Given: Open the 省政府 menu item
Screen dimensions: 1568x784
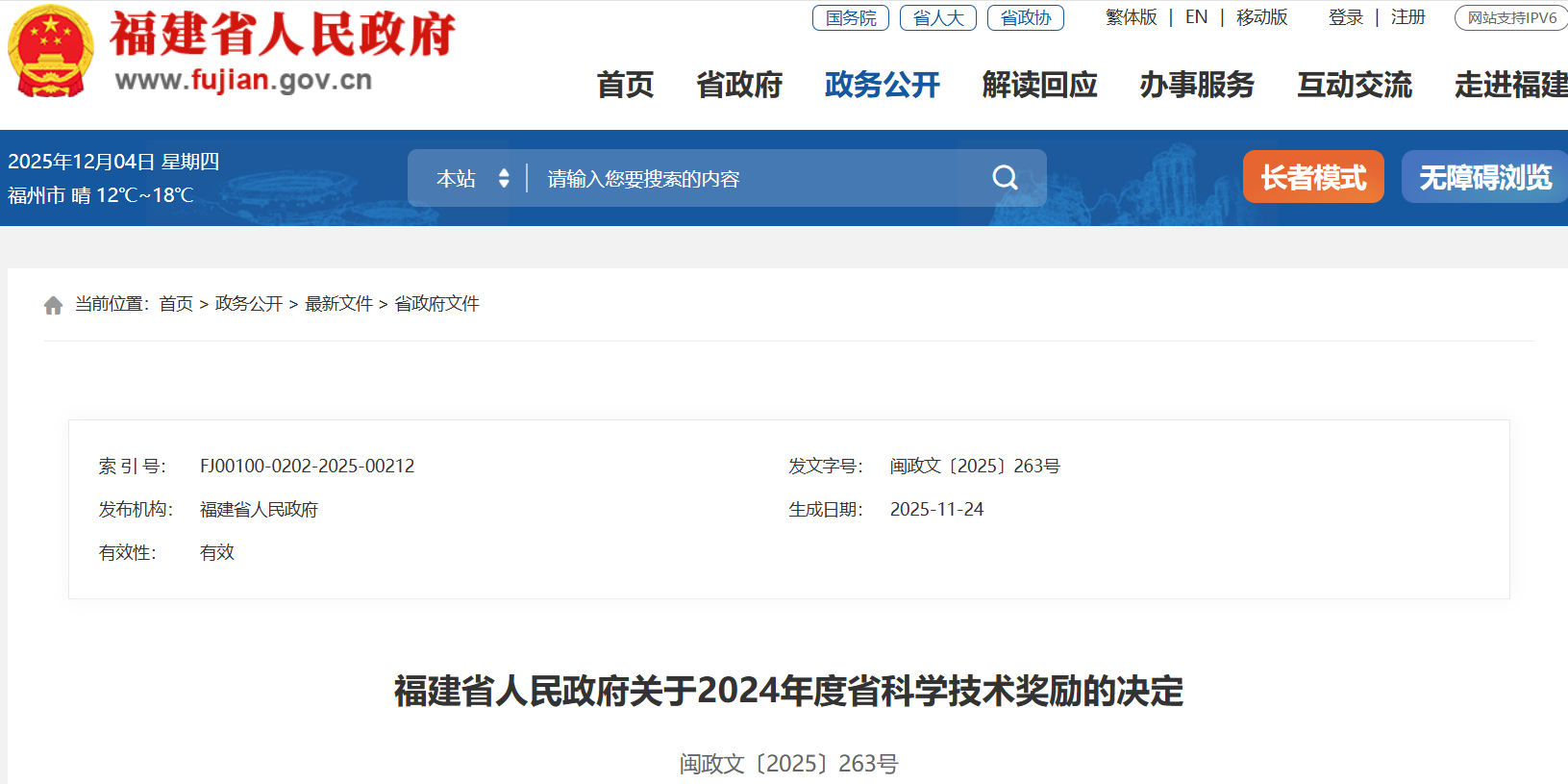Looking at the screenshot, I should 738,85.
